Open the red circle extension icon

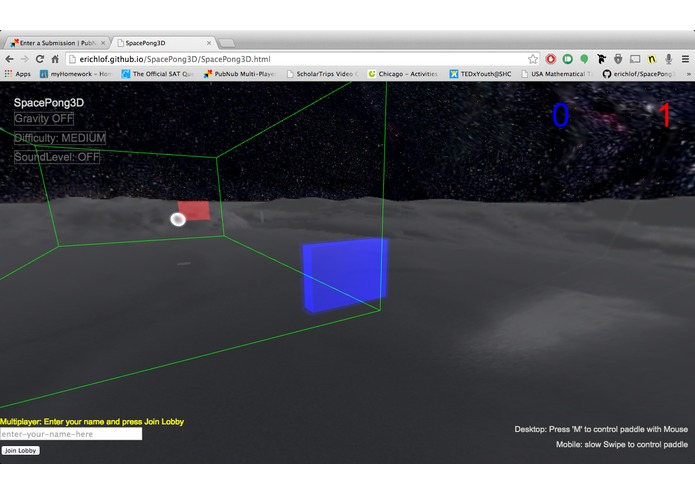(x=551, y=59)
